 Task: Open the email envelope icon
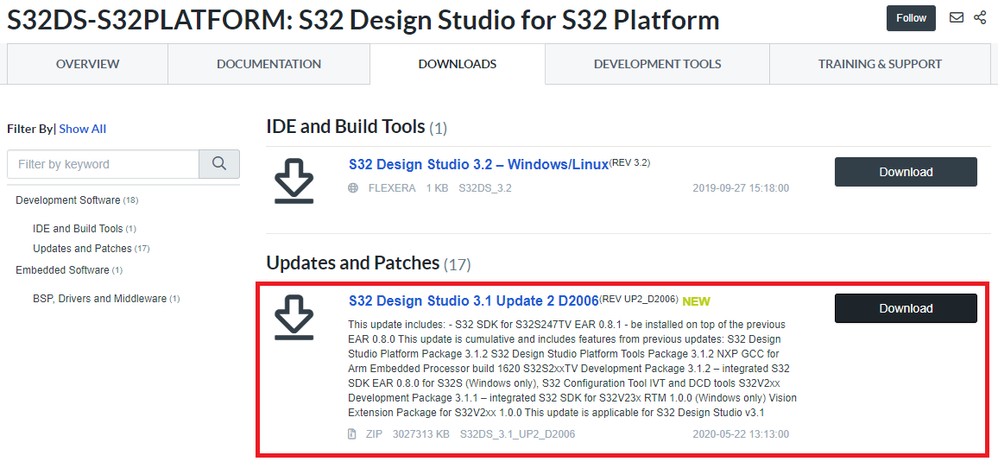click(x=956, y=18)
